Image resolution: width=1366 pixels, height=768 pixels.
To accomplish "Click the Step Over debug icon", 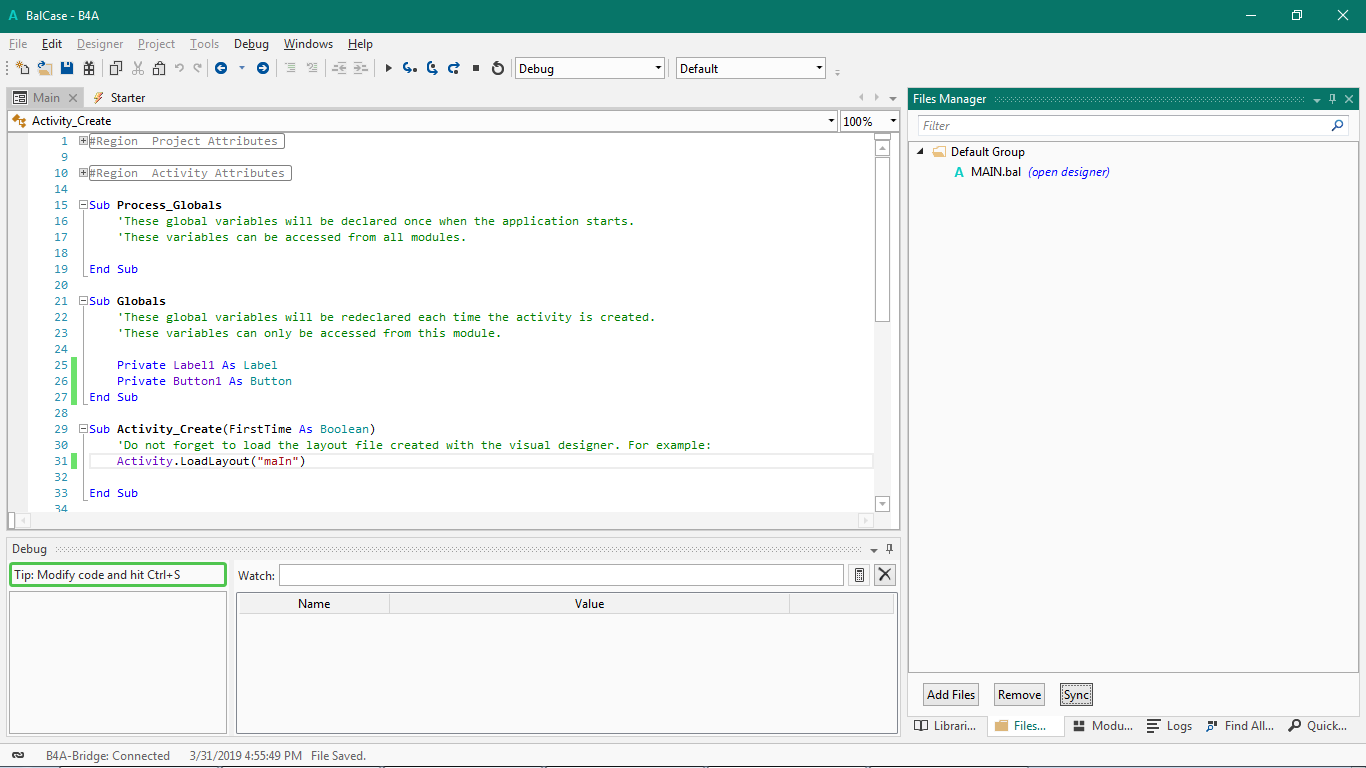I will coord(432,68).
